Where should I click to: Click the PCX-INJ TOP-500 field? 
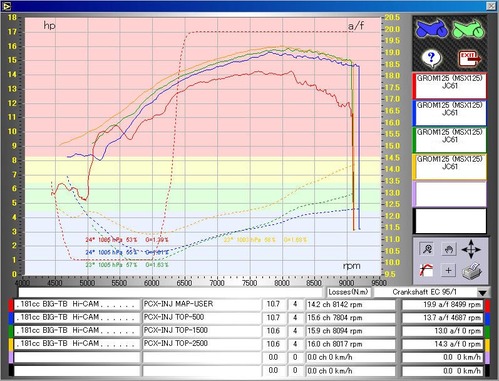tap(202, 318)
